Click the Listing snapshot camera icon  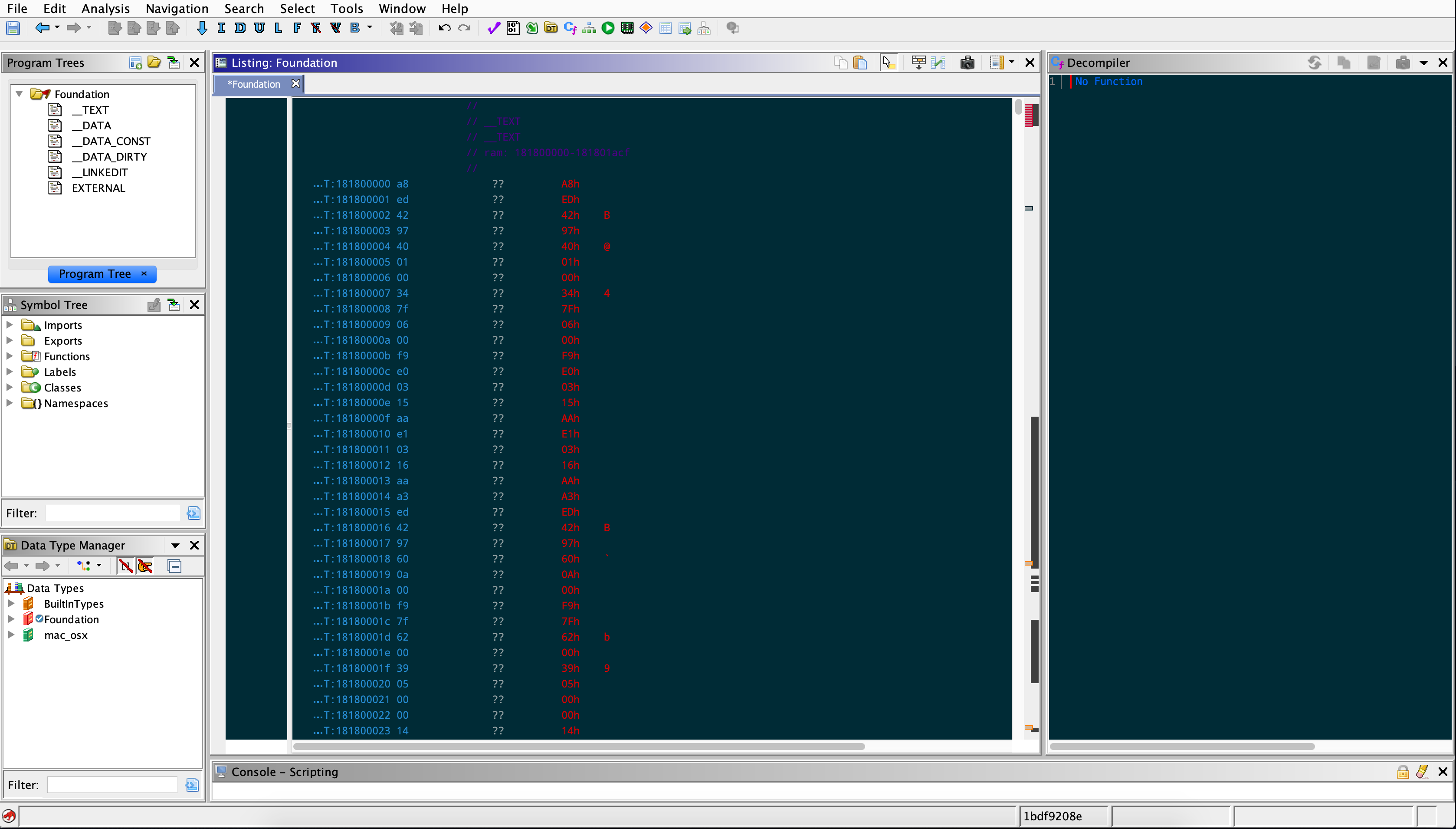967,63
